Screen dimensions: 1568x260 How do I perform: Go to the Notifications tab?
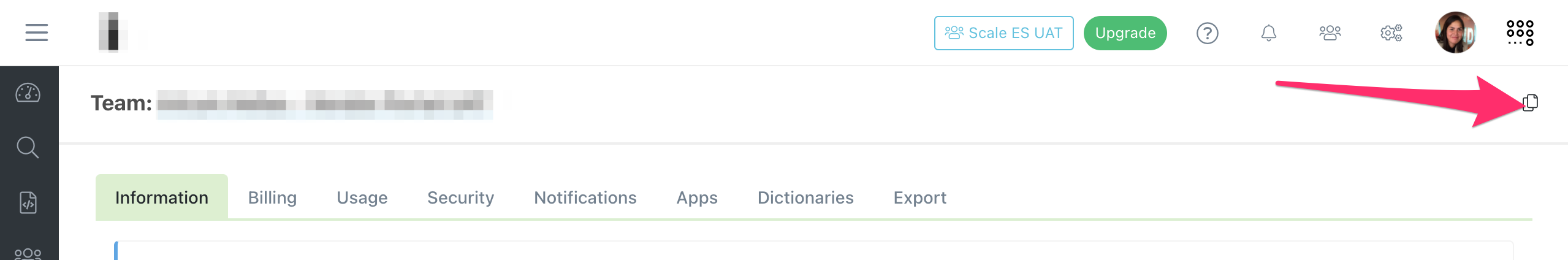(x=585, y=197)
